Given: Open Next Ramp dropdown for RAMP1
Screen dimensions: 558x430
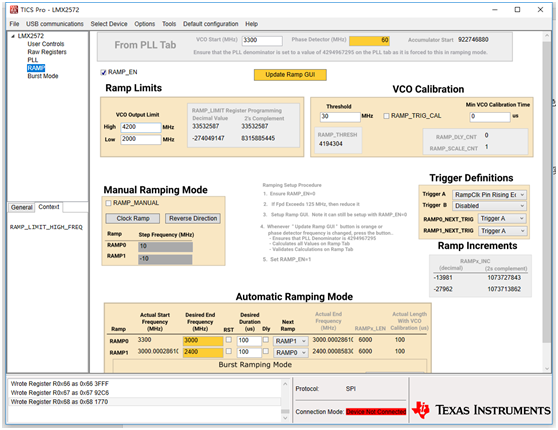Looking at the screenshot, I should tap(290, 352).
